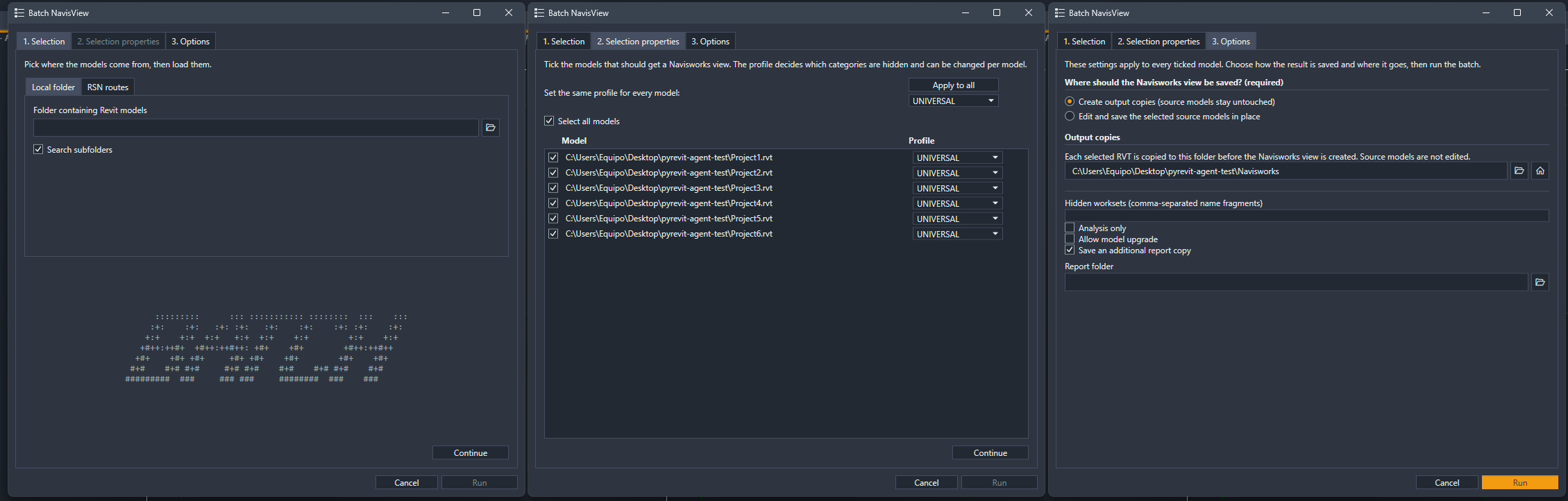Open the profile dropdown for Project1.rvt

(x=957, y=158)
